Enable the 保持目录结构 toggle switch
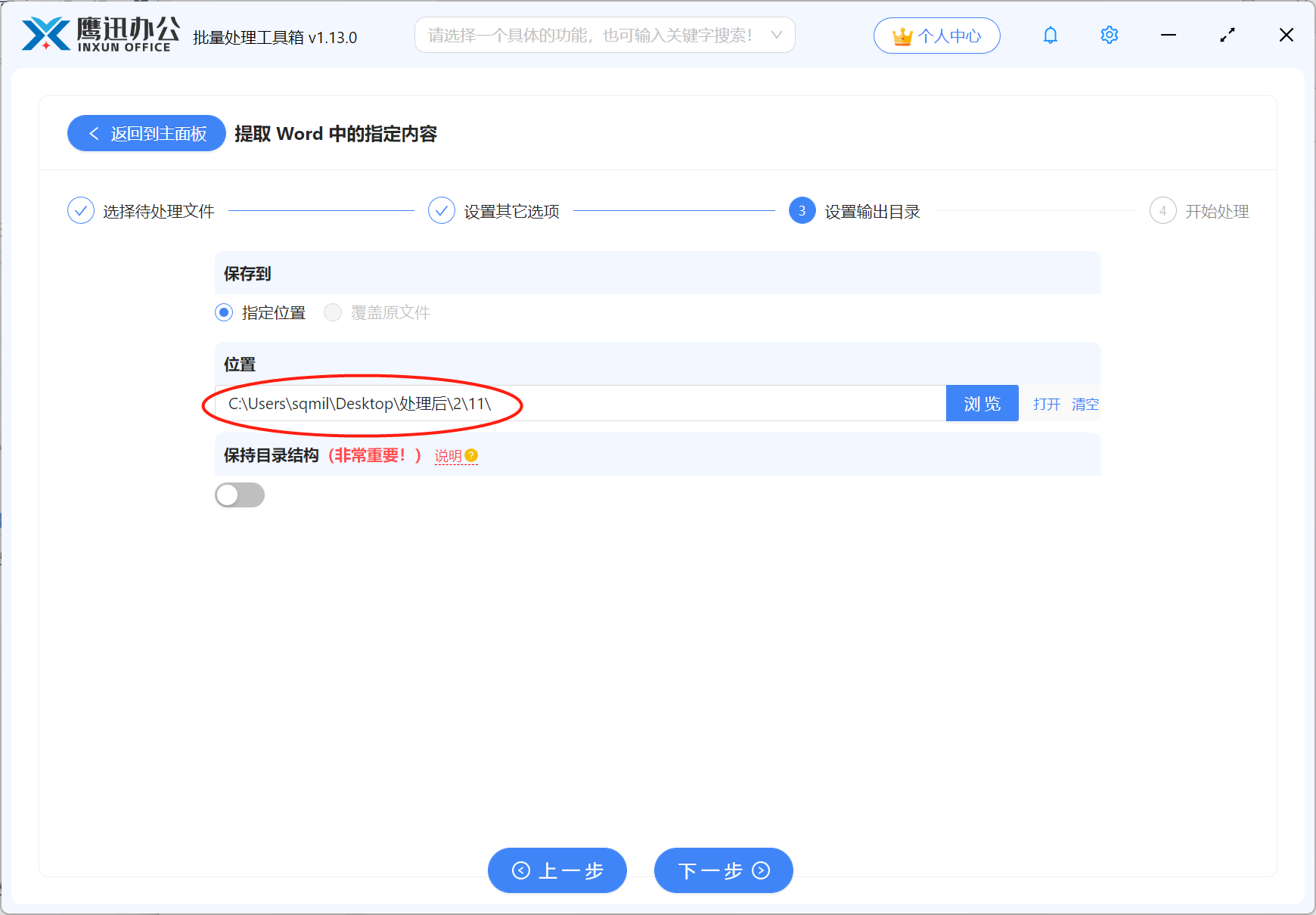 [x=240, y=495]
